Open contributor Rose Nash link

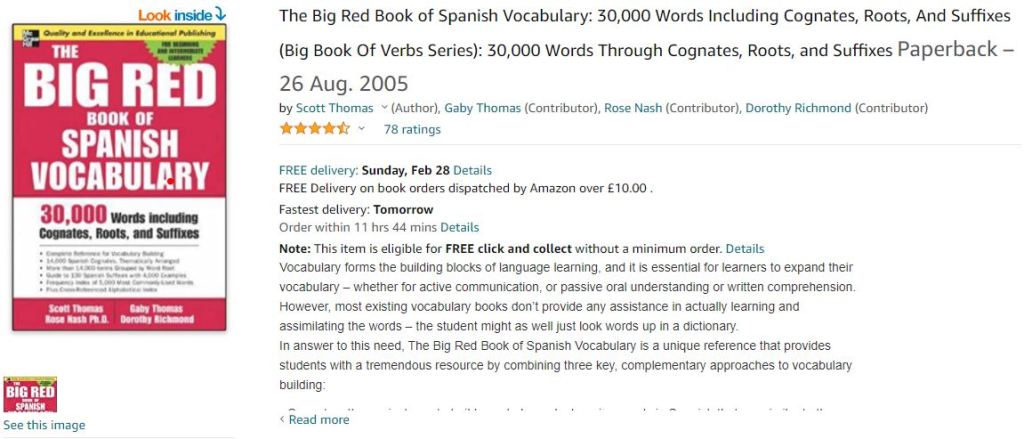coord(632,108)
